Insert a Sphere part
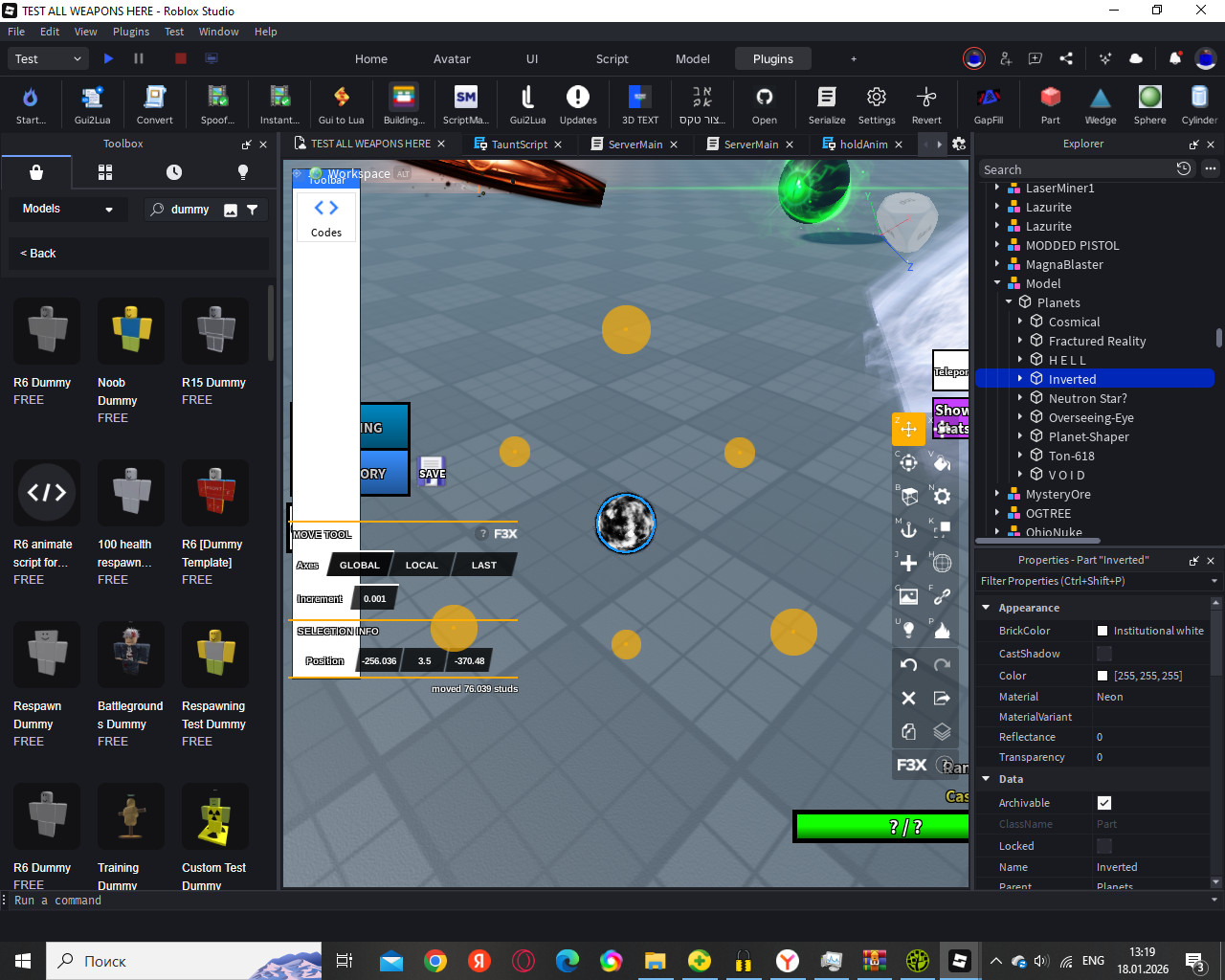The image size is (1225, 980). coord(1150,104)
